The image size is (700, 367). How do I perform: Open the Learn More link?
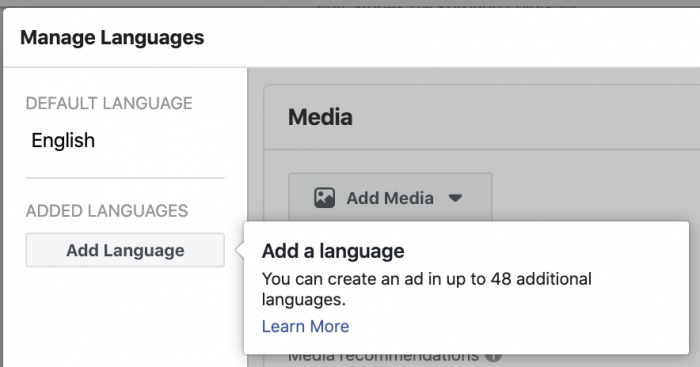point(305,326)
